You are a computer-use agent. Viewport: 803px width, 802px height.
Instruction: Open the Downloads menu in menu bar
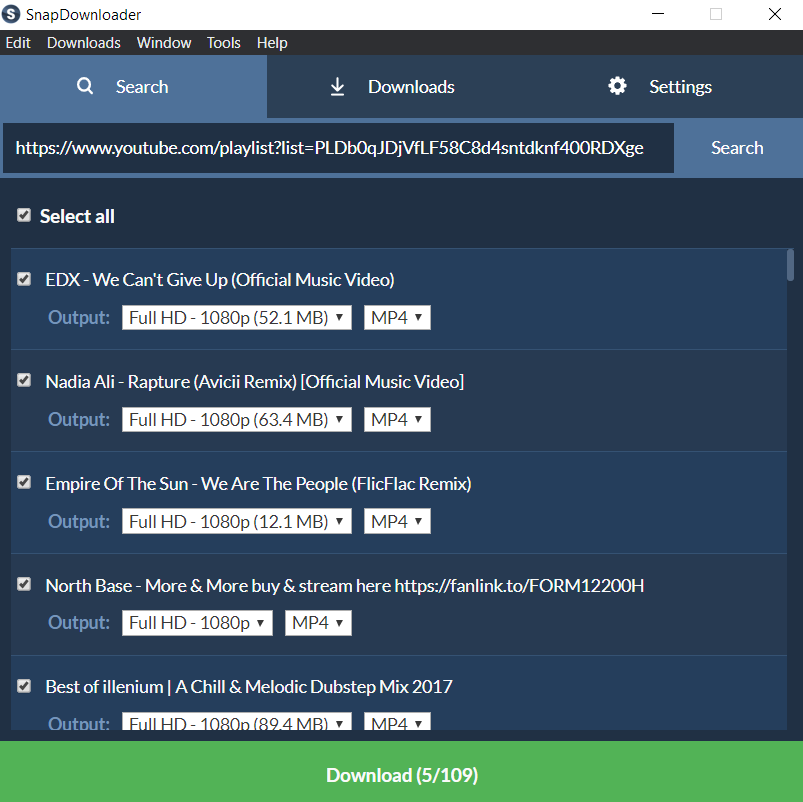point(83,43)
